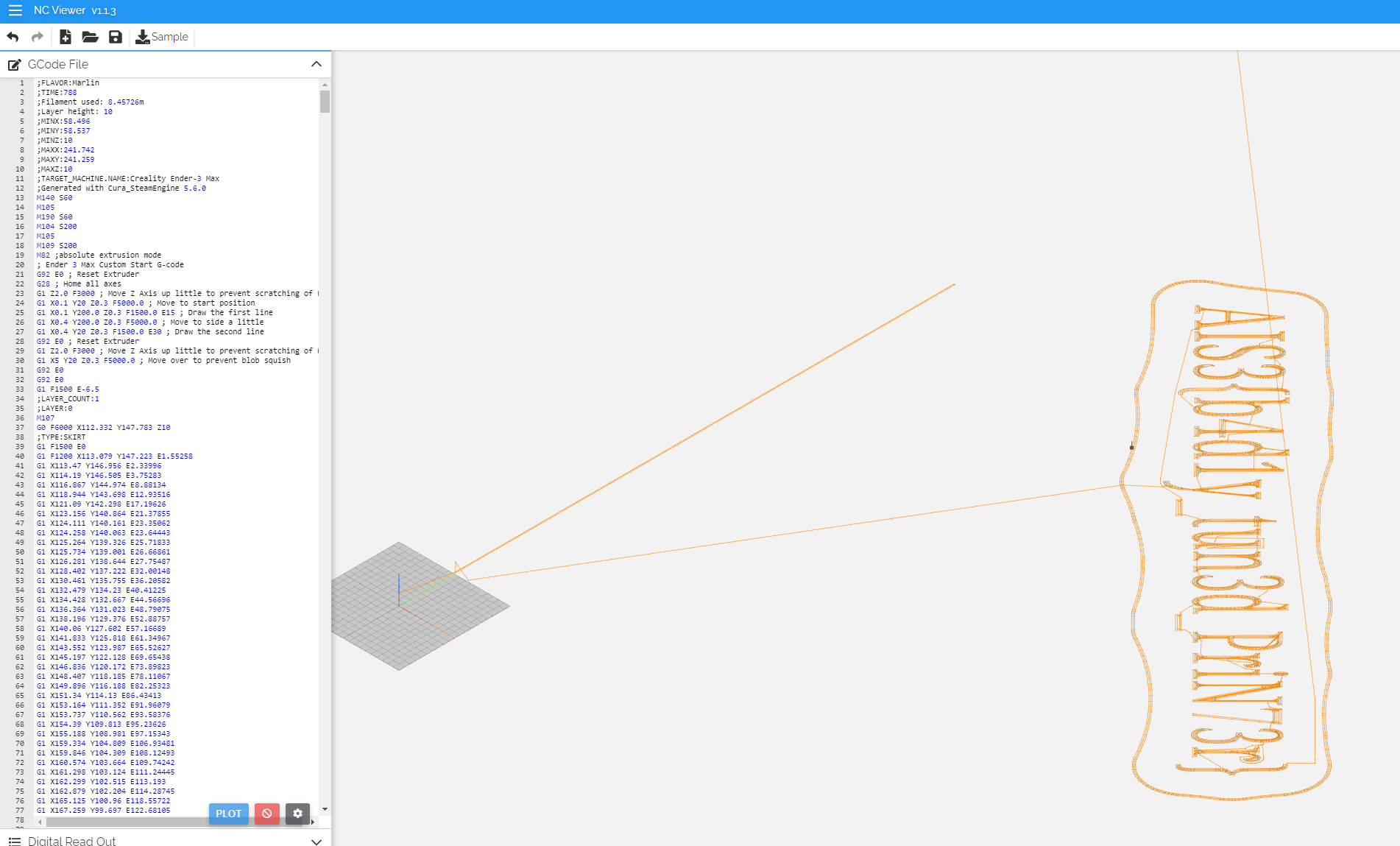Click the editor vertical scrollbar thumb
The image size is (1400, 846).
pos(325,101)
